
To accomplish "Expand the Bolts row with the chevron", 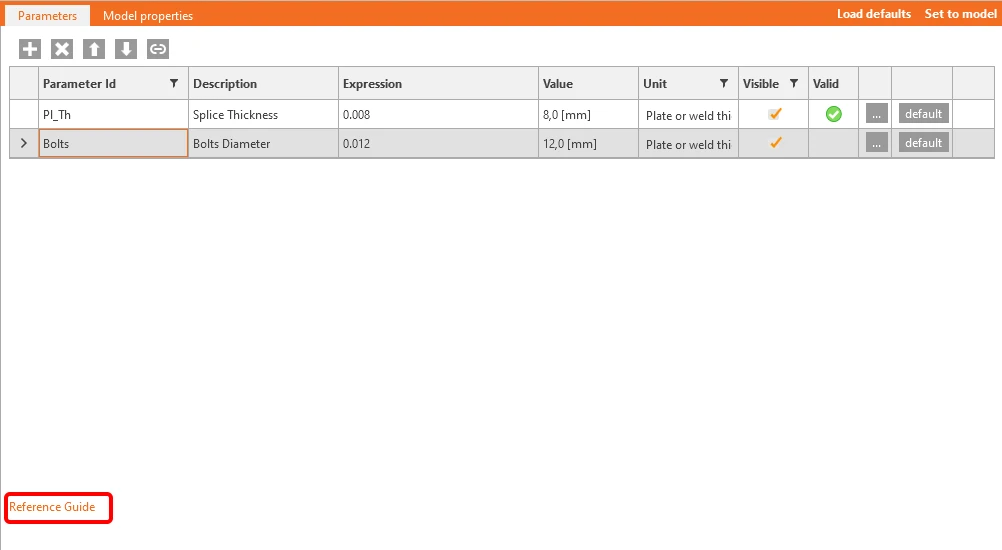I will (x=24, y=143).
